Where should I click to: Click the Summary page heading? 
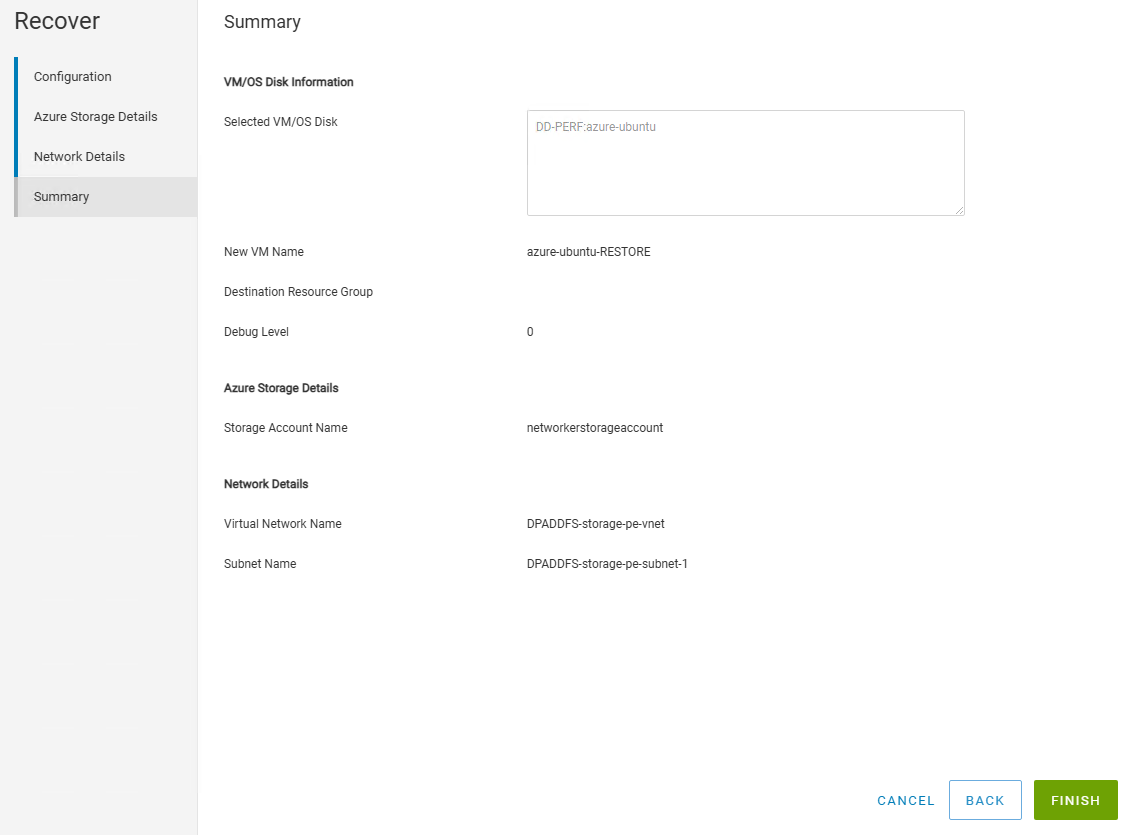262,22
